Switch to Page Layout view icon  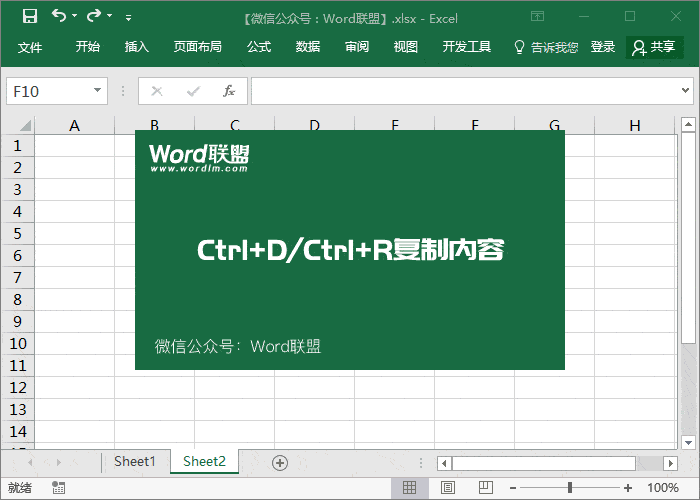(448, 488)
